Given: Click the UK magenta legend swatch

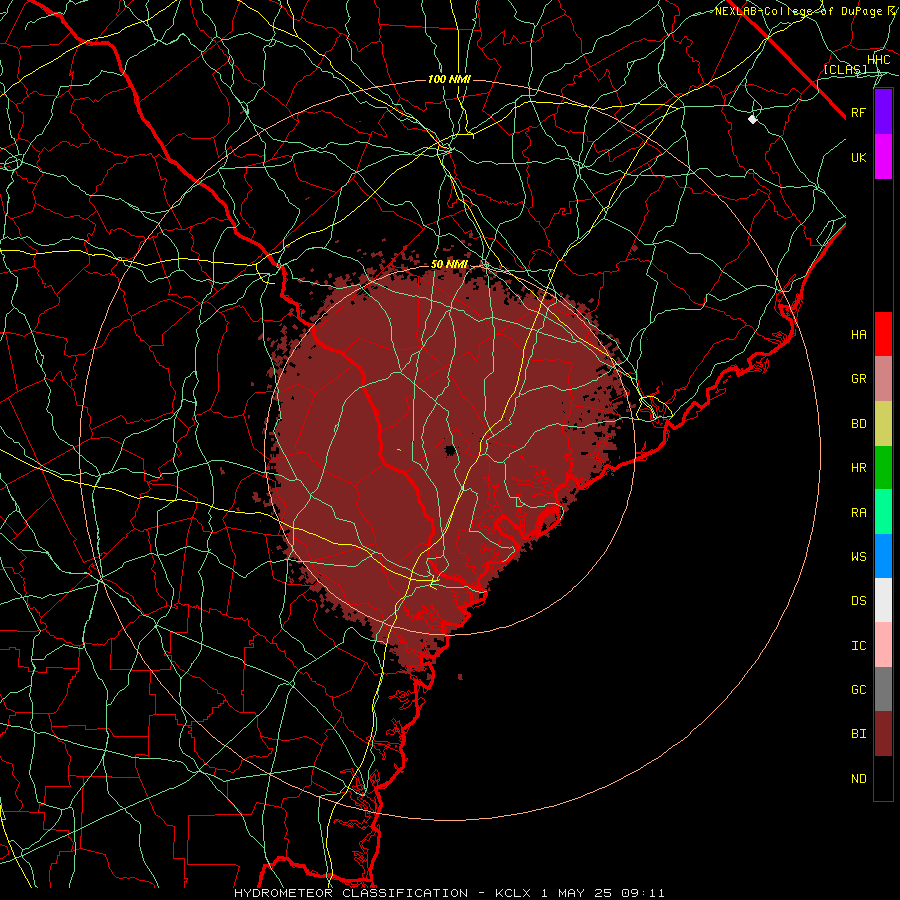Looking at the screenshot, I should click(x=883, y=157).
